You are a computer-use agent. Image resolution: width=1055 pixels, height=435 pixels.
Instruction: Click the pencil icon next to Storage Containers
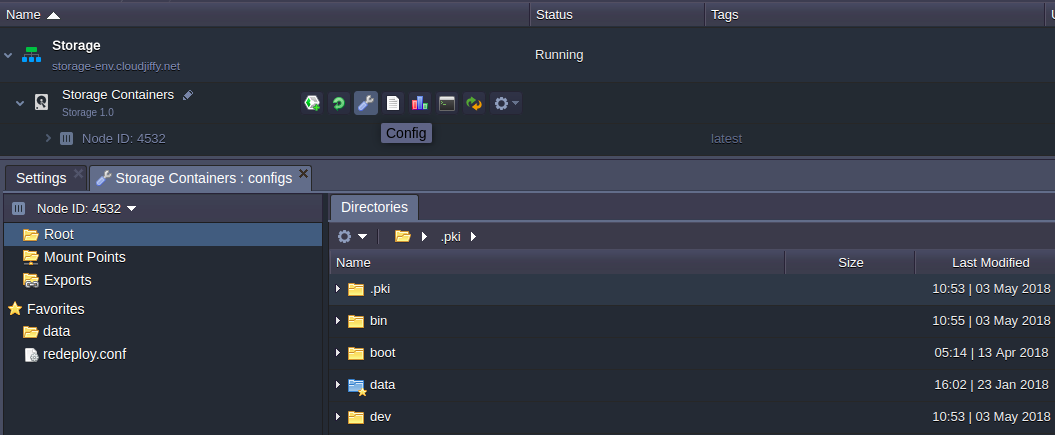(188, 95)
